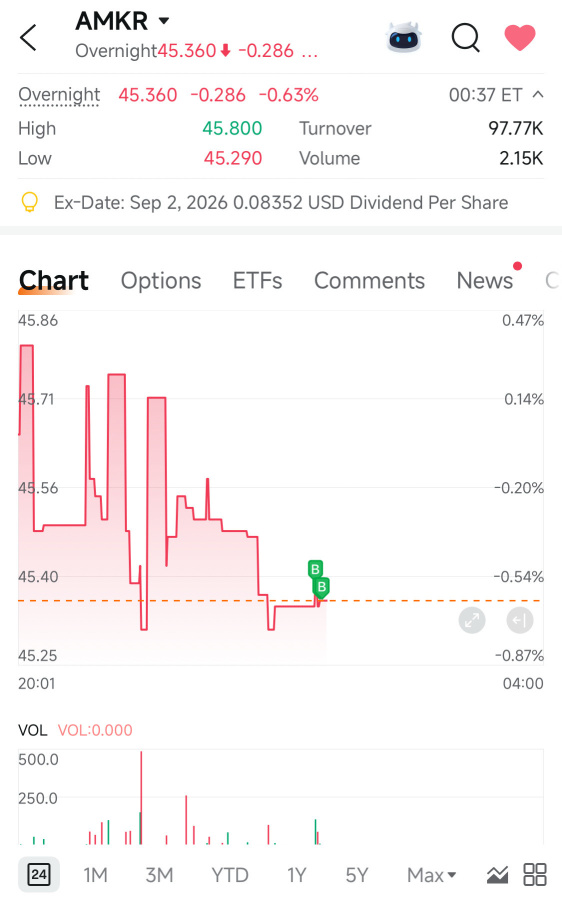Viewport: 562px width, 902px height.
Task: Toggle the 24-hour chart mode button
Action: coord(39,875)
